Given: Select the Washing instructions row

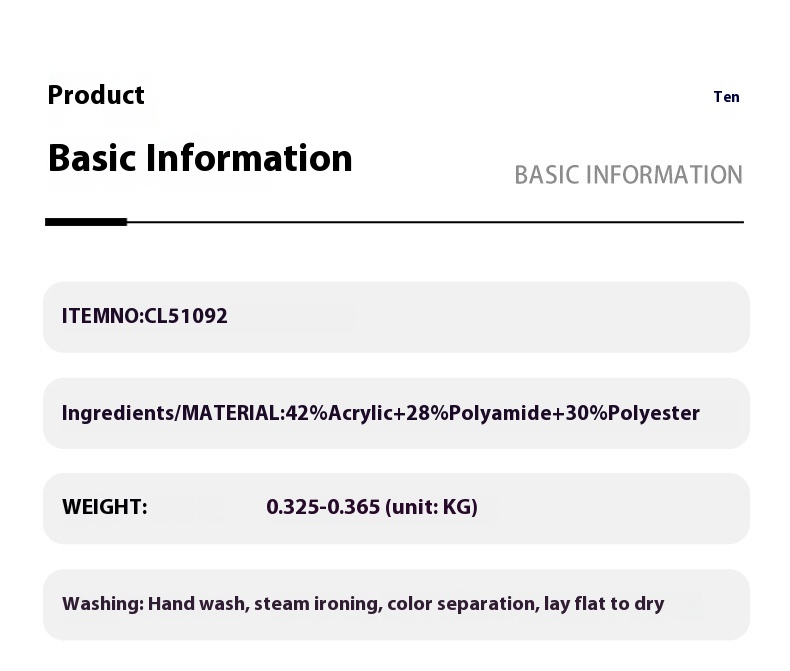Looking at the screenshot, I should (397, 605).
